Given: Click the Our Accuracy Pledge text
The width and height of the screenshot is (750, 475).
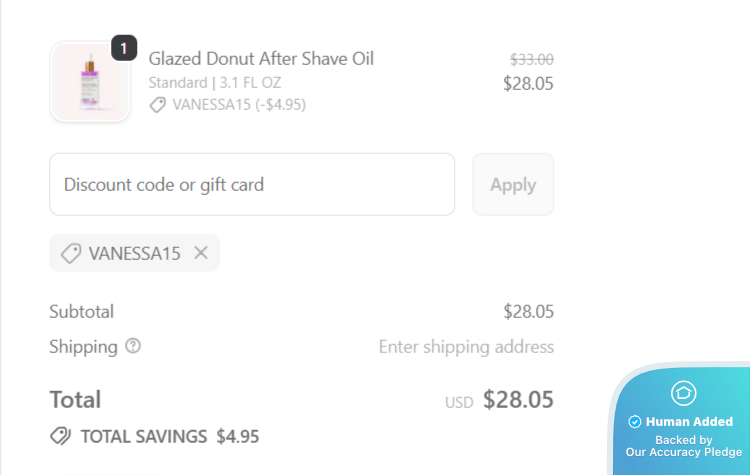Looking at the screenshot, I should [684, 452].
